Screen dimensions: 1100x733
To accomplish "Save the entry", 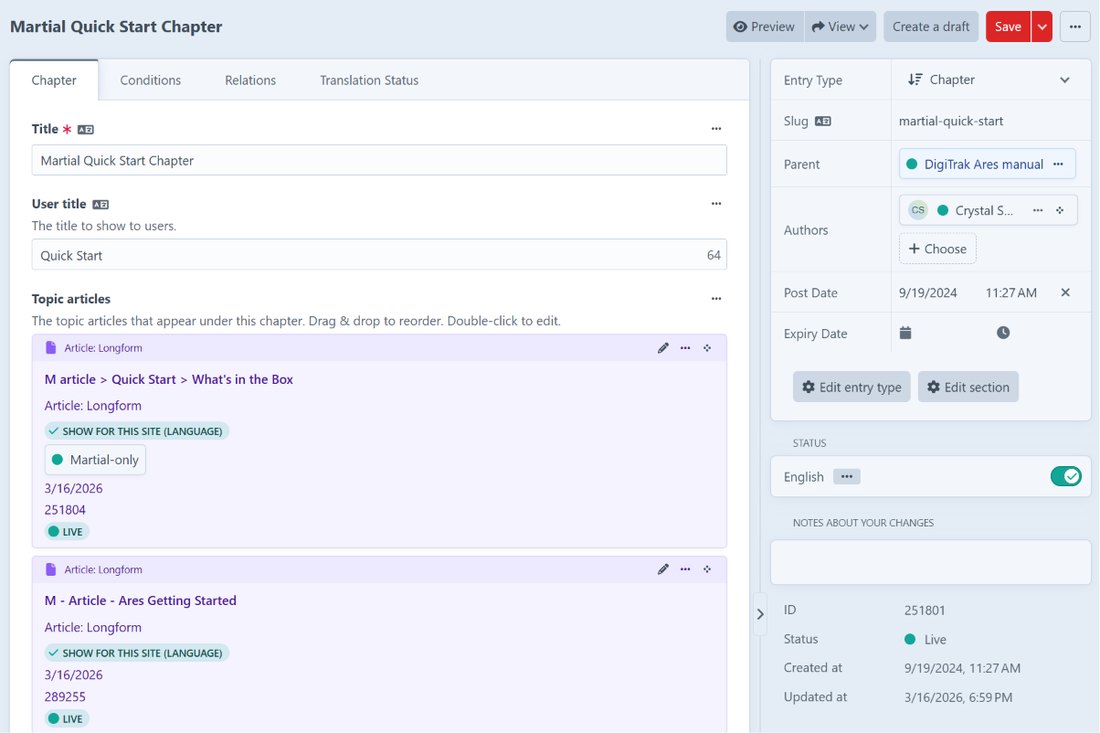I will (1008, 27).
